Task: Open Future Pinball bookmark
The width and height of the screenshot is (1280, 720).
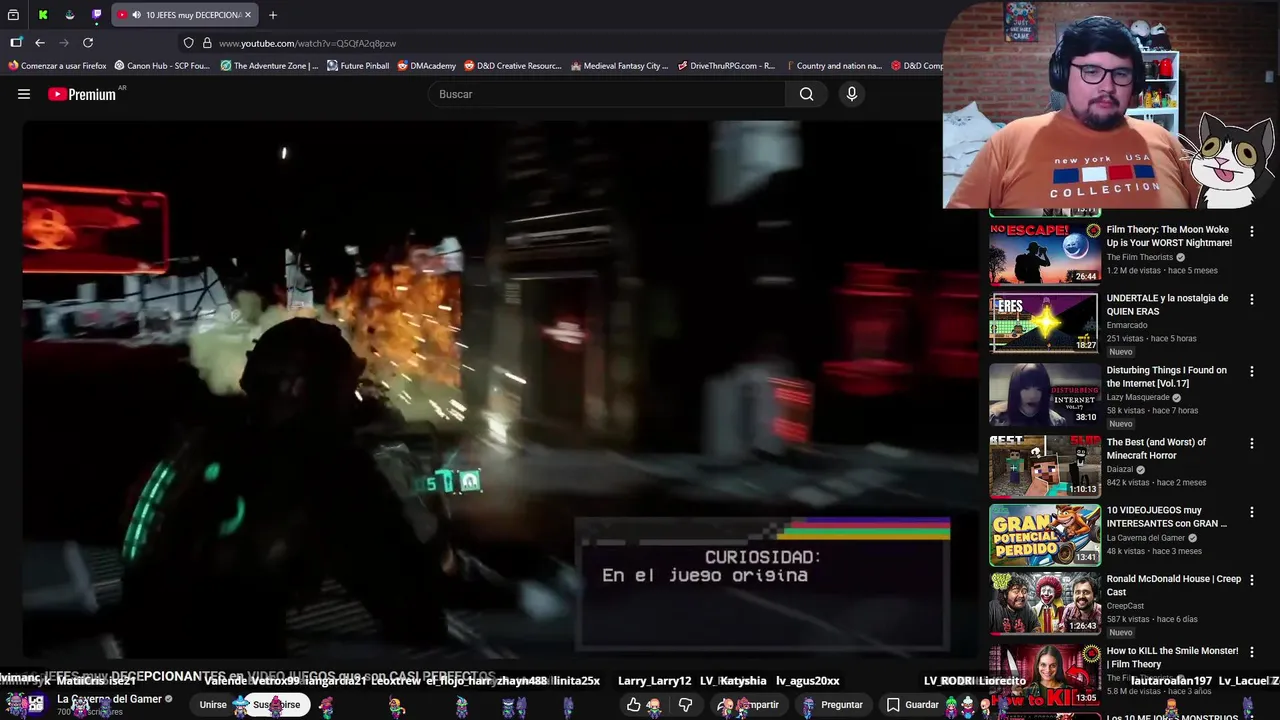Action: pyautogui.click(x=358, y=66)
